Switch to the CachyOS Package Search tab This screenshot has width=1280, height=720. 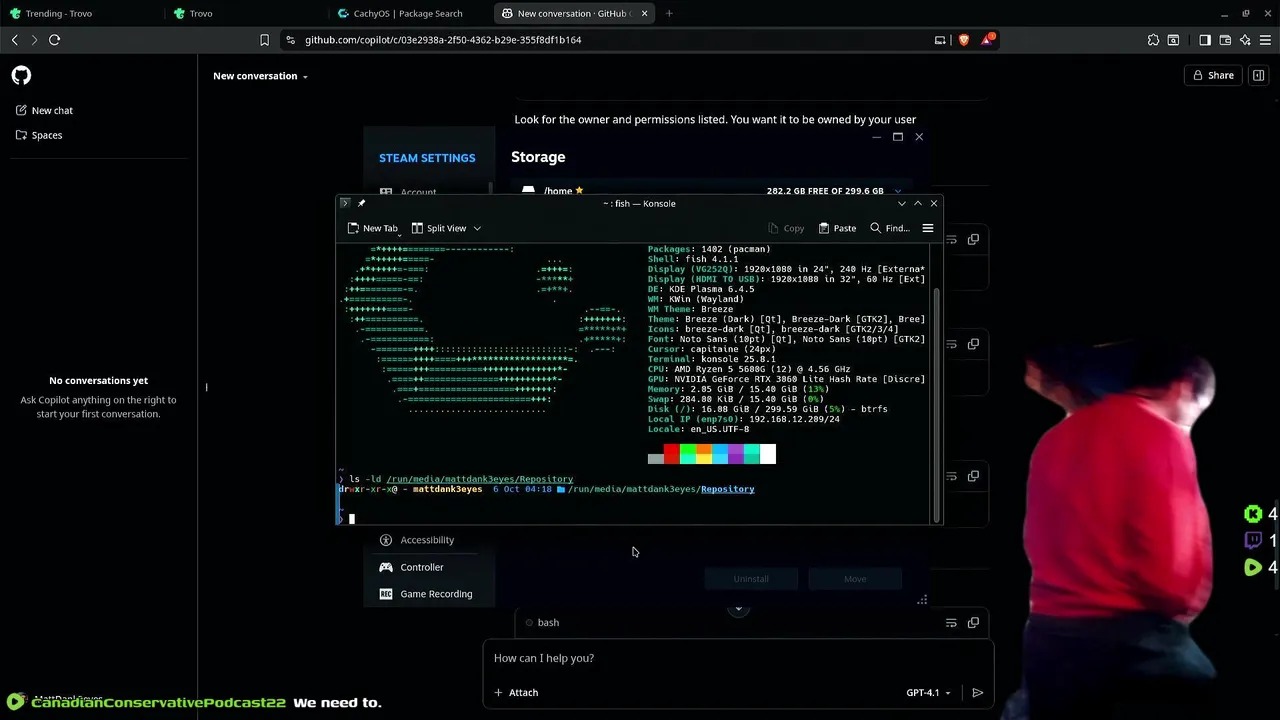[x=410, y=14]
